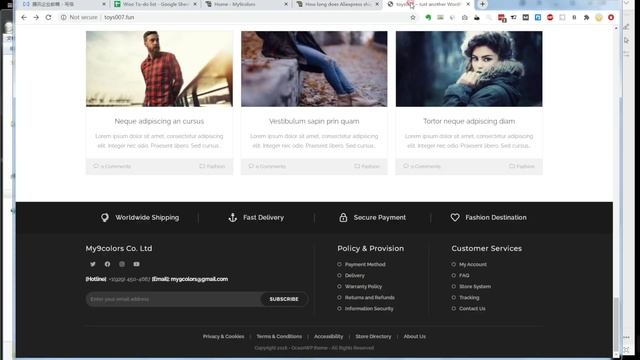The height and width of the screenshot is (360, 640).
Task: Open About Us footer link
Action: [x=415, y=336]
